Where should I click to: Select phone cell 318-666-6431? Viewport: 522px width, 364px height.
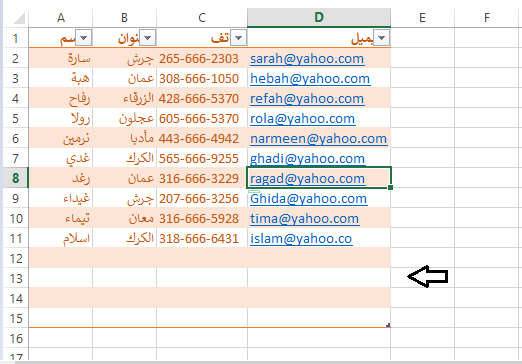(202, 239)
